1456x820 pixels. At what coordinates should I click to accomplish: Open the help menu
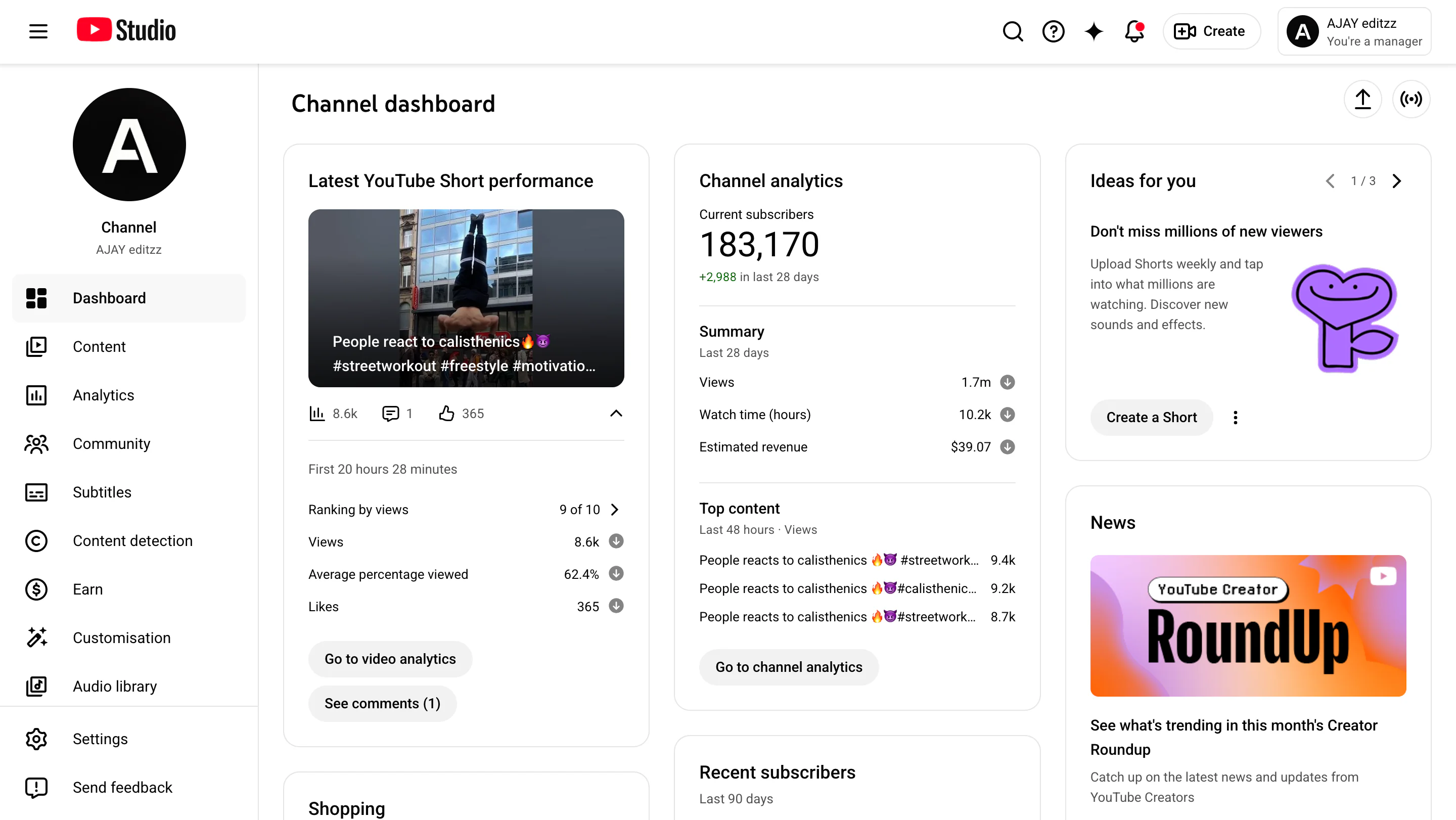pos(1053,31)
